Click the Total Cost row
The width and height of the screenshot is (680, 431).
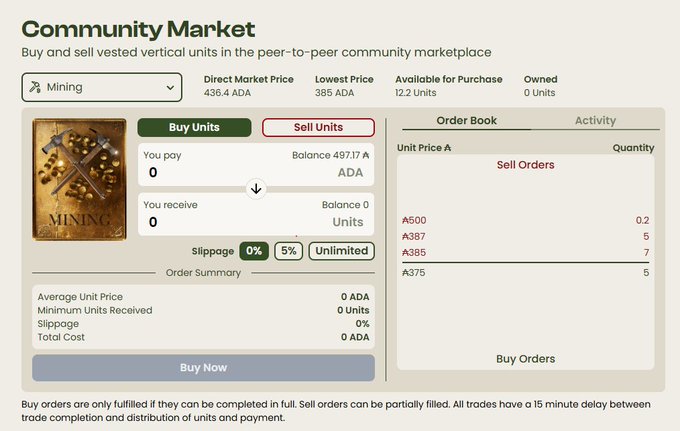point(203,337)
